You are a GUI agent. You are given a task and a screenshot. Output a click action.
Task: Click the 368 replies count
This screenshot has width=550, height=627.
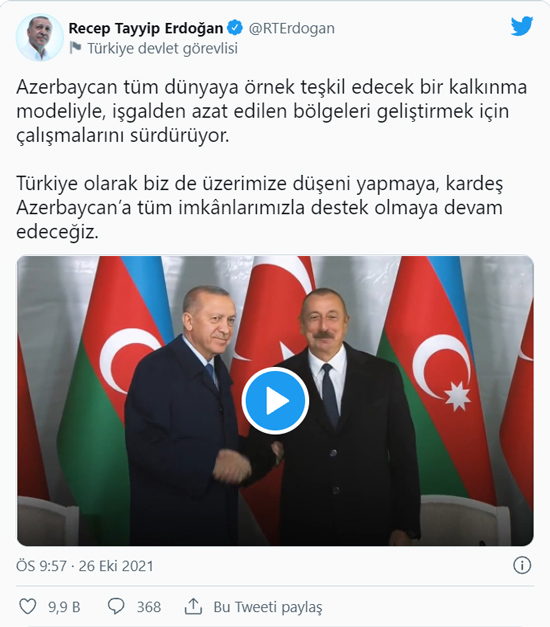149,607
